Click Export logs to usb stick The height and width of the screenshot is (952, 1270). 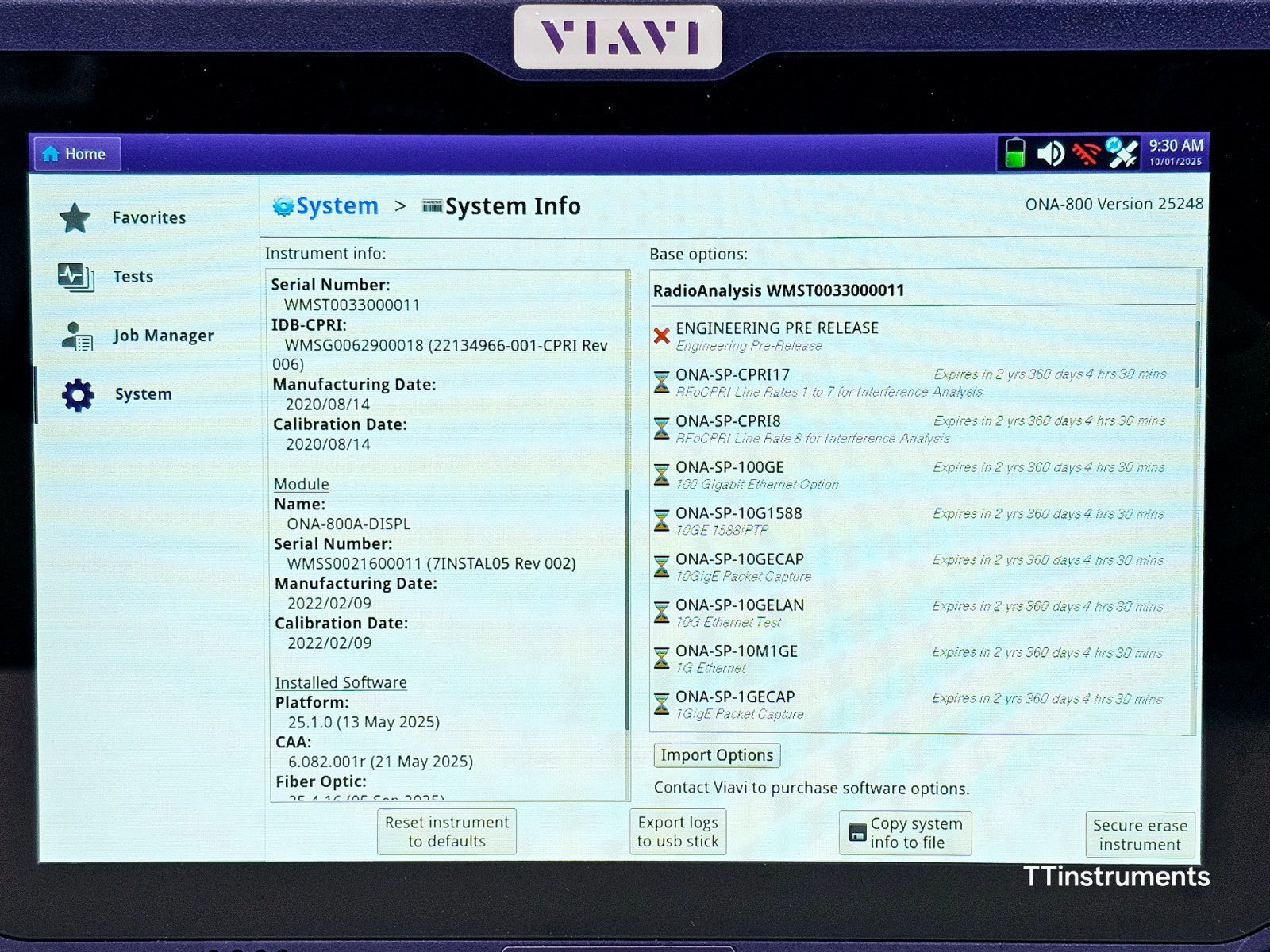677,831
